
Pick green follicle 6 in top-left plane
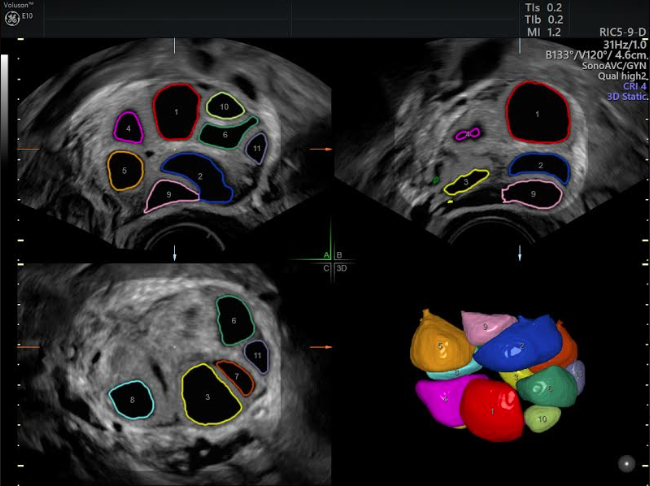click(225, 134)
